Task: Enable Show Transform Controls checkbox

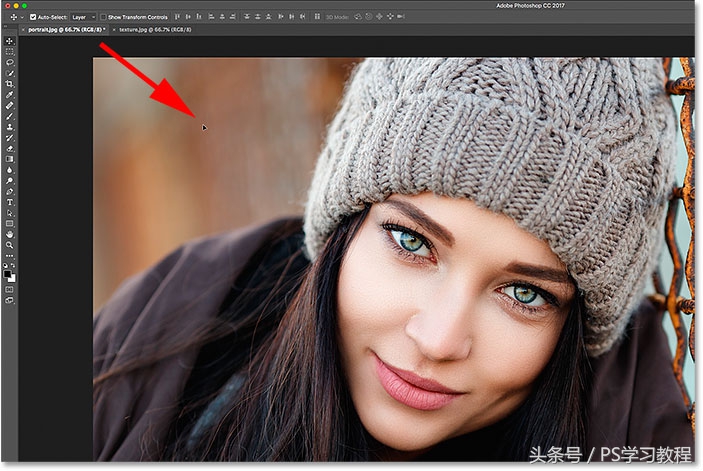Action: point(104,17)
